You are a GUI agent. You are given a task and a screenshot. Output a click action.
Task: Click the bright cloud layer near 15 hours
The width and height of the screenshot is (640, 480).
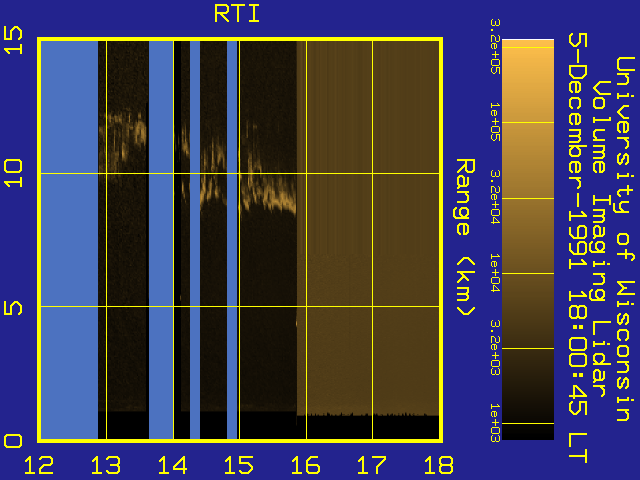[269, 196]
